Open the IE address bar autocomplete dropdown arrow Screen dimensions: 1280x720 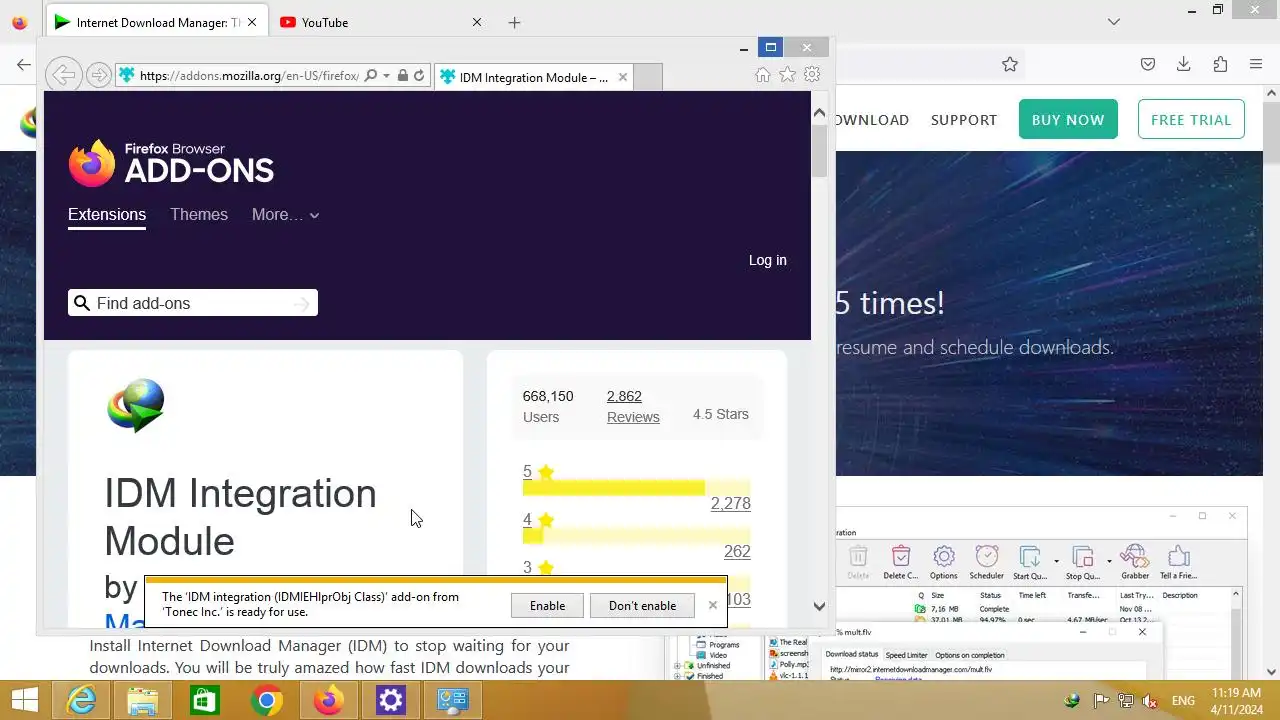(386, 76)
